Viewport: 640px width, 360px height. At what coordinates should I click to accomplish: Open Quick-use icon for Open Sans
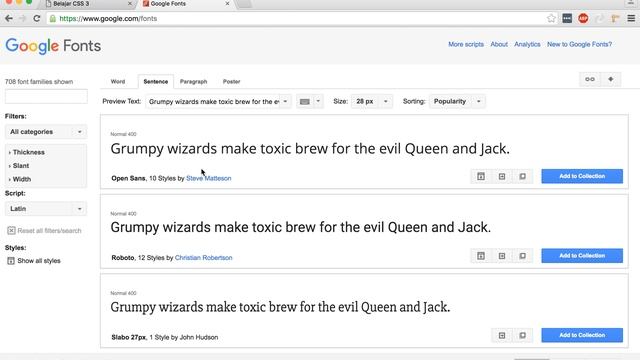(502, 176)
